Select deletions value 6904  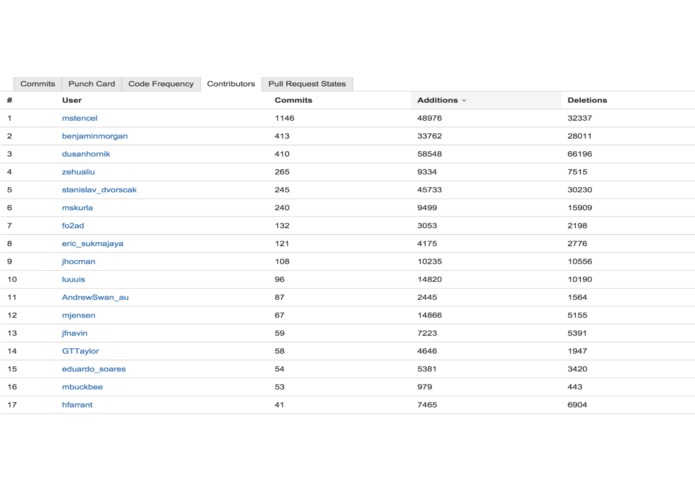point(577,405)
